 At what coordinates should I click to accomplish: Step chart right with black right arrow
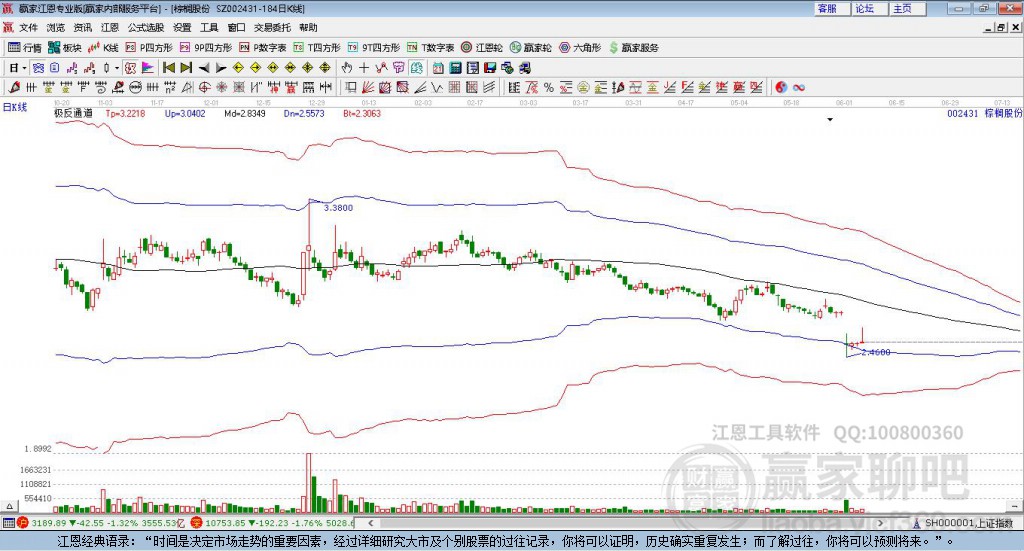pos(221,68)
